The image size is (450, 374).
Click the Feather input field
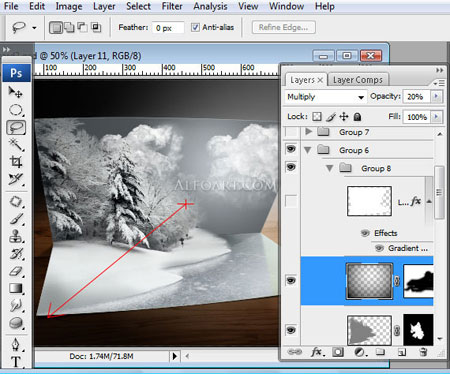pos(168,28)
